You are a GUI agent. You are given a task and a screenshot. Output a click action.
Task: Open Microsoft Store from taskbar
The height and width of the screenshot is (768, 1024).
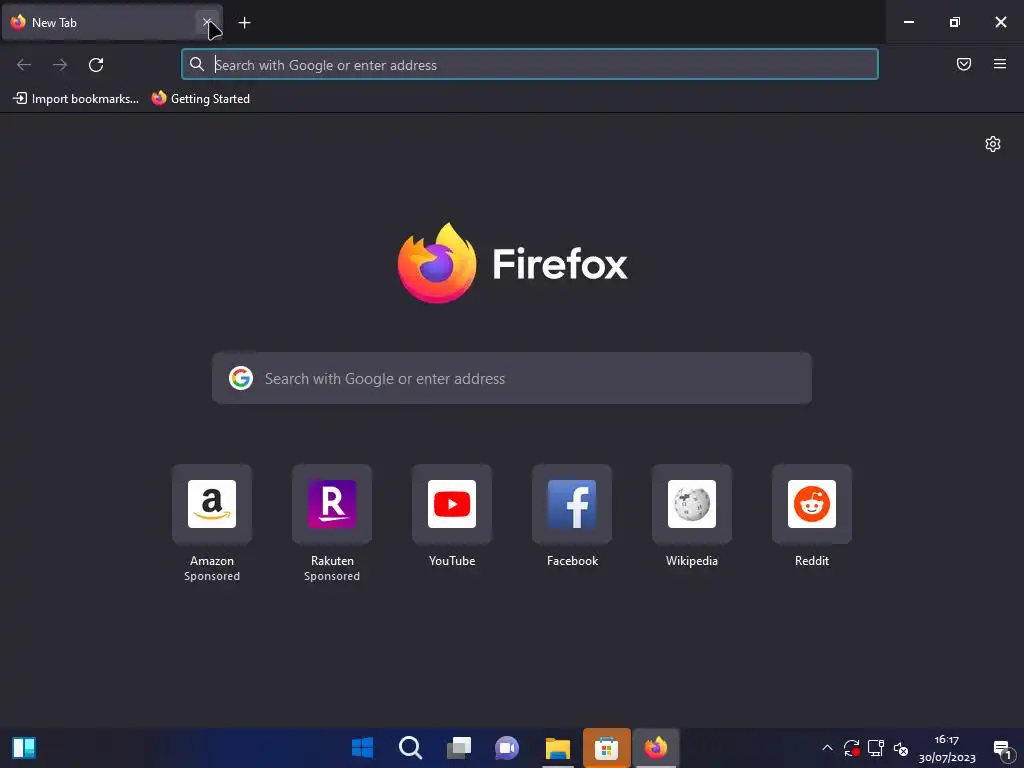point(607,748)
